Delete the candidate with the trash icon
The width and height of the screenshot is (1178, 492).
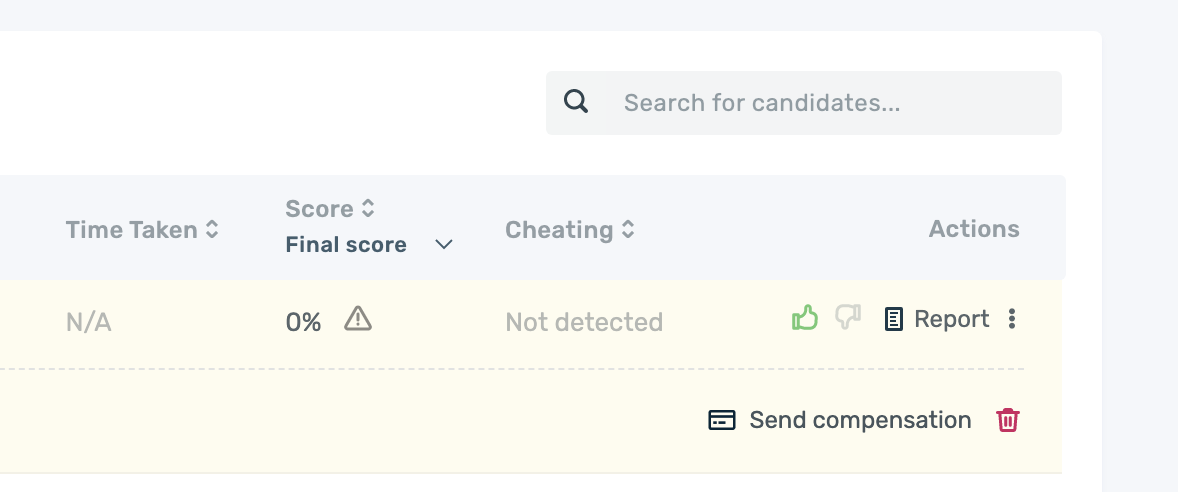1007,420
